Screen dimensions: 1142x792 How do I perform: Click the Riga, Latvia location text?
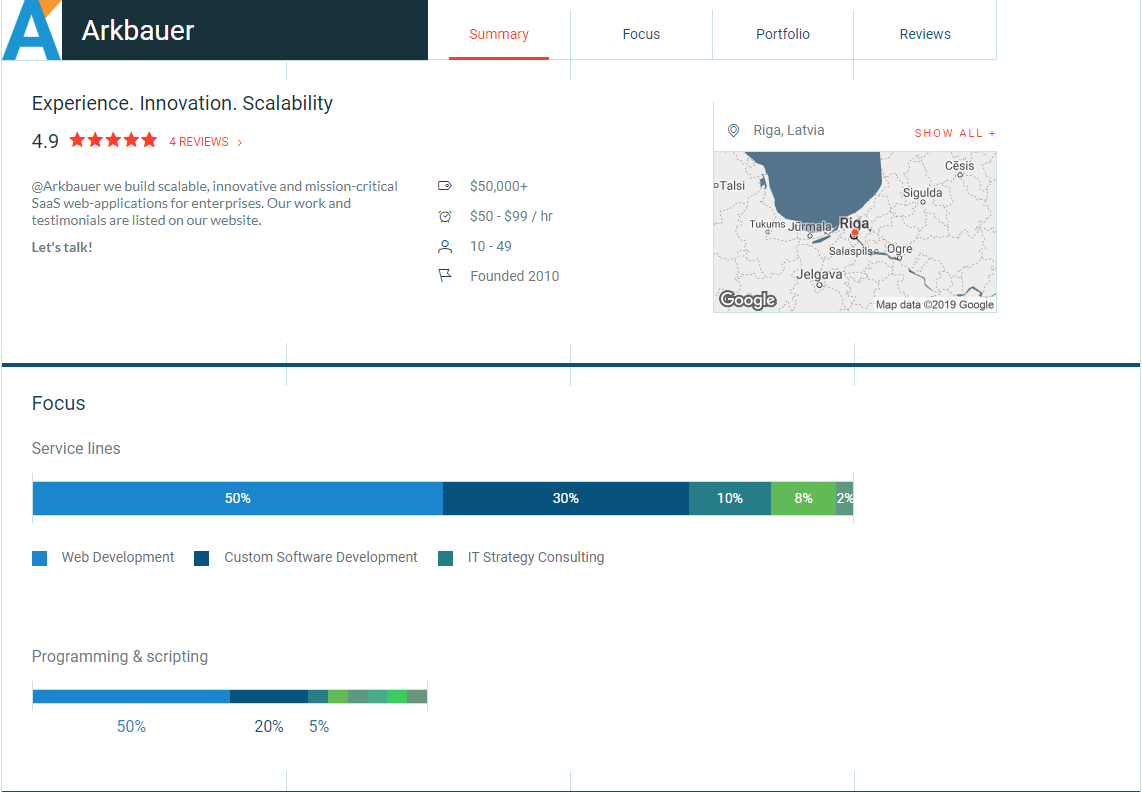[x=789, y=130]
